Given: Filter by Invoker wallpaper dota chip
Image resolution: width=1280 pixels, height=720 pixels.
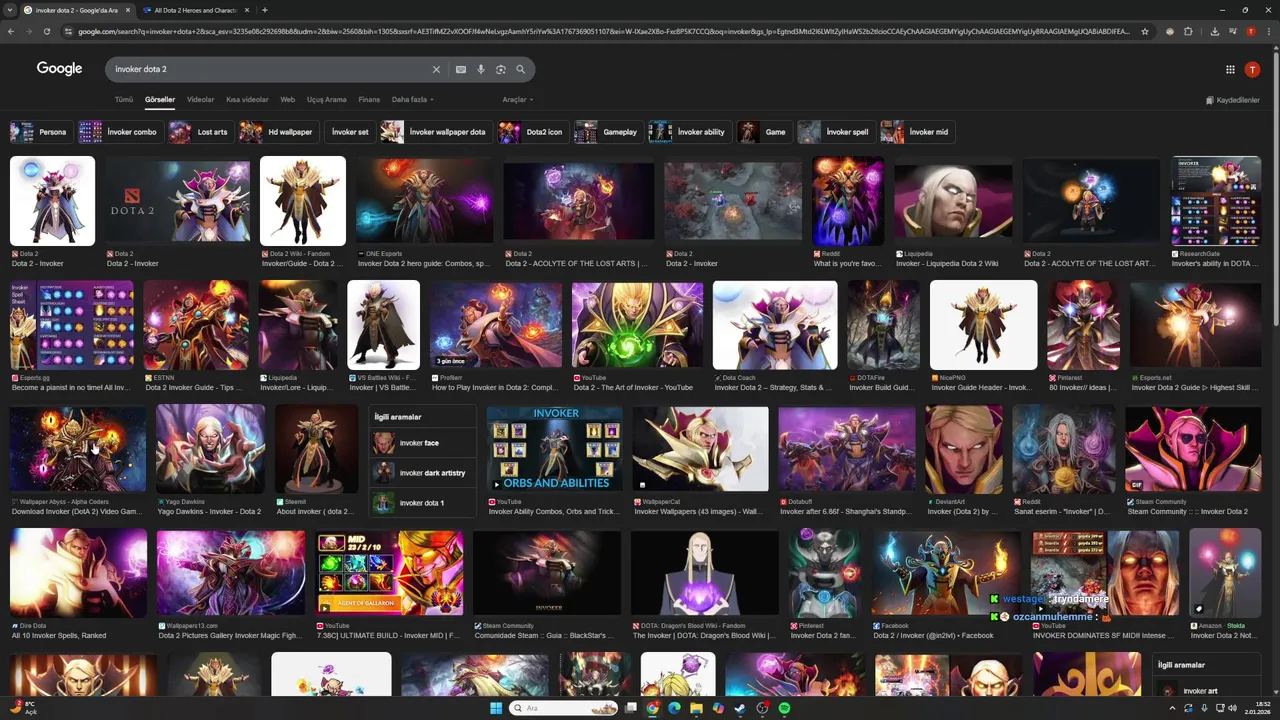Looking at the screenshot, I should click(435, 132).
